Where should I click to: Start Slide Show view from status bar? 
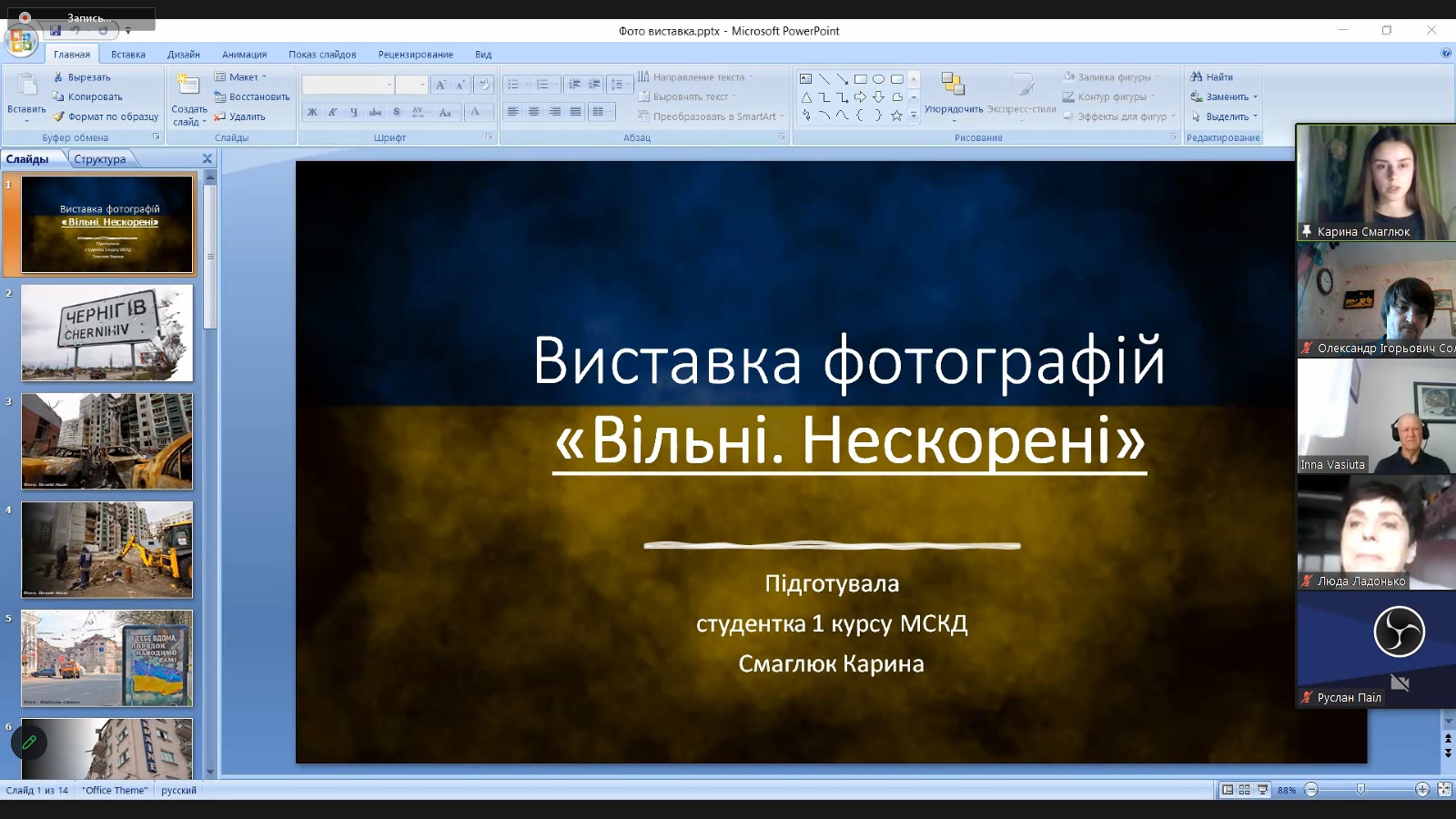pos(1262,790)
